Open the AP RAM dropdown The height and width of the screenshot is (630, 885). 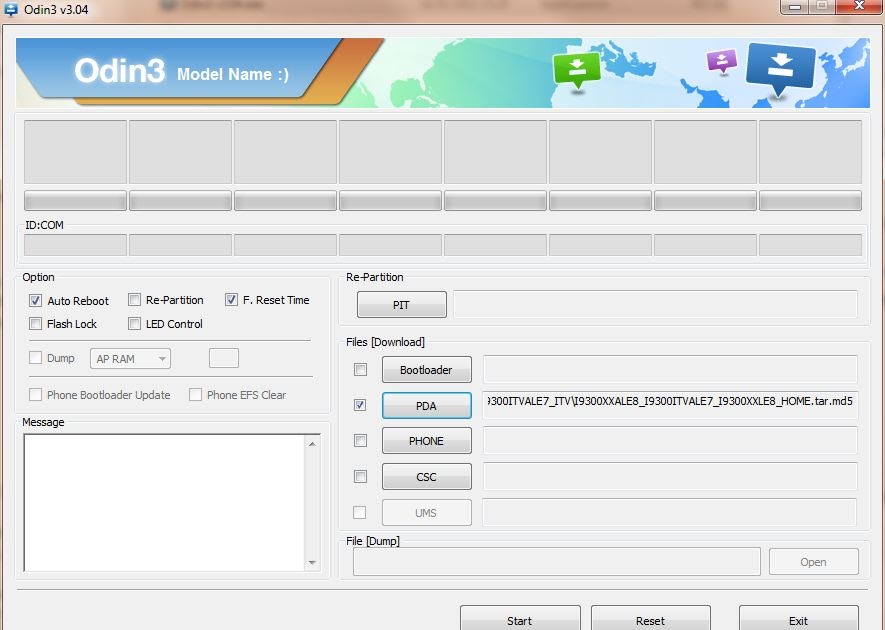[130, 358]
